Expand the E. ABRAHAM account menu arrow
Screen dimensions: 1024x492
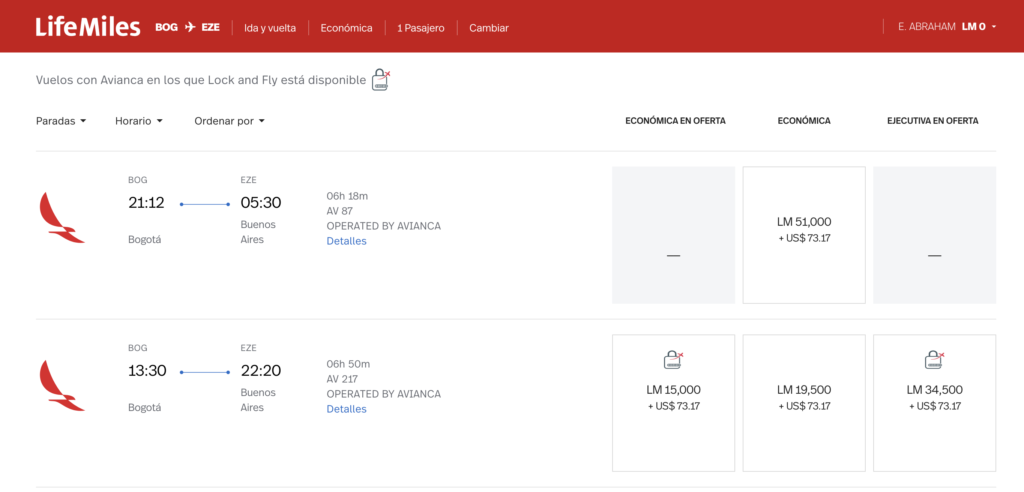coord(993,27)
